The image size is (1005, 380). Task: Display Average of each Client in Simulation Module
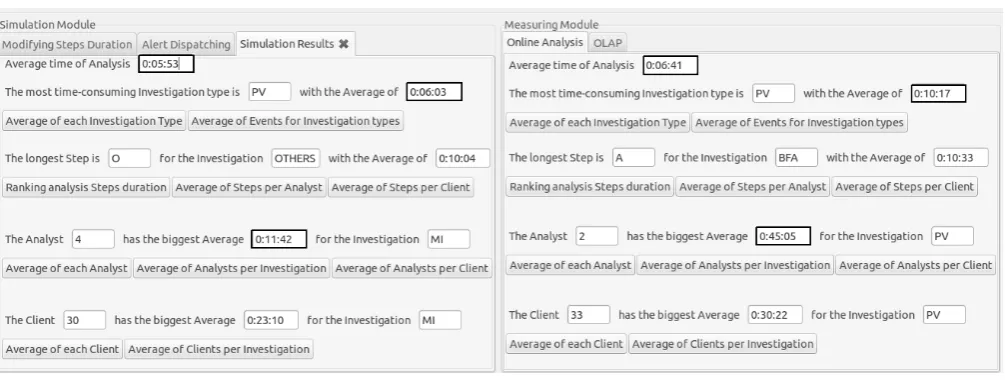click(x=62, y=349)
